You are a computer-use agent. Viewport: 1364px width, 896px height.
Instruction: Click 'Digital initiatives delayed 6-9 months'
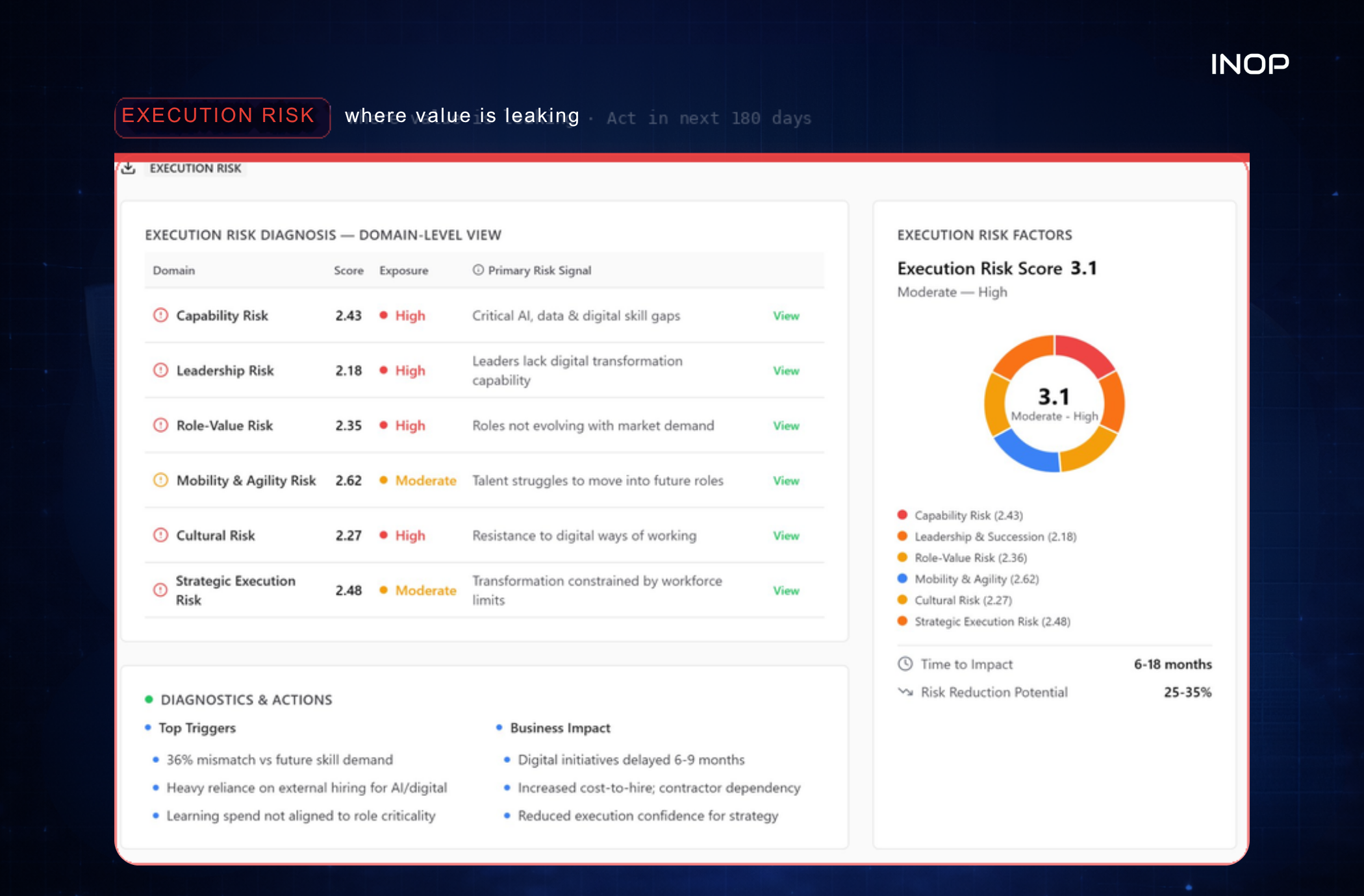[x=631, y=760]
